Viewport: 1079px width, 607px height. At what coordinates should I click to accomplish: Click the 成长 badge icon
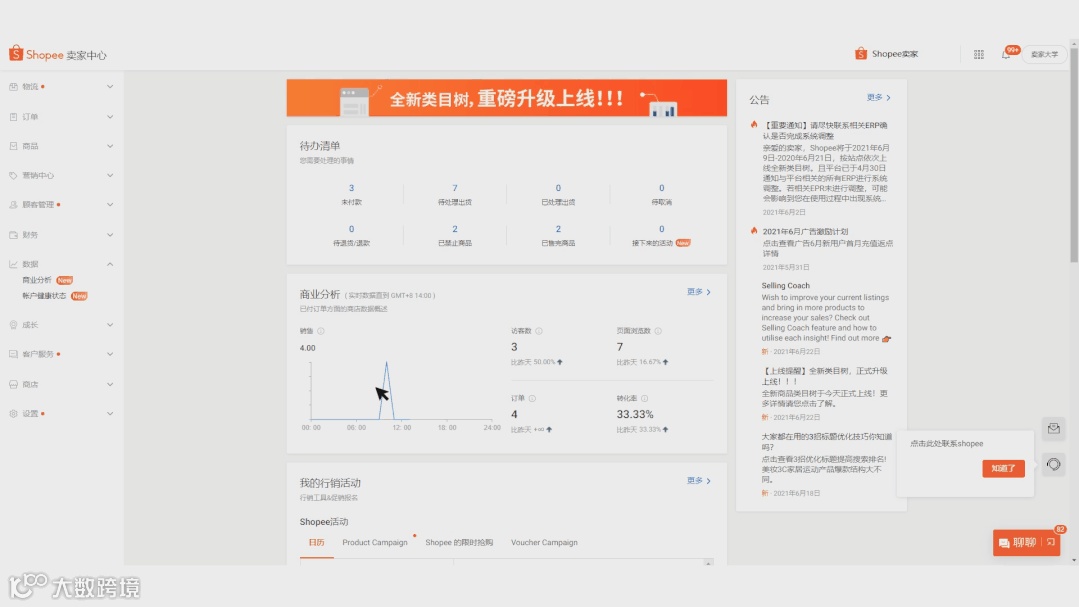13,325
